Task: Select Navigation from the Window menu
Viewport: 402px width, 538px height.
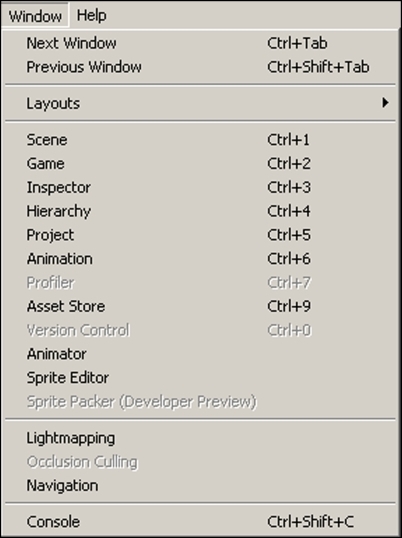Action: pyautogui.click(x=200, y=486)
